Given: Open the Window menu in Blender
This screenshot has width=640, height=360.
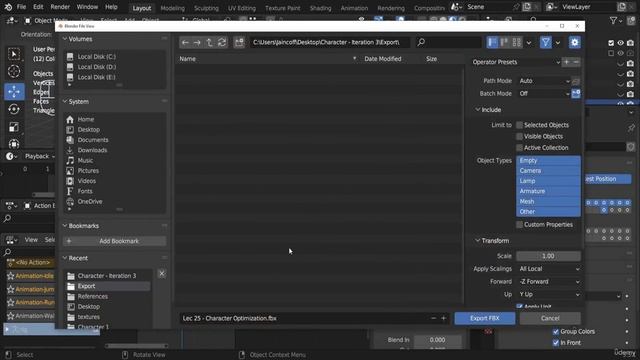Looking at the screenshot, I should (87, 7).
